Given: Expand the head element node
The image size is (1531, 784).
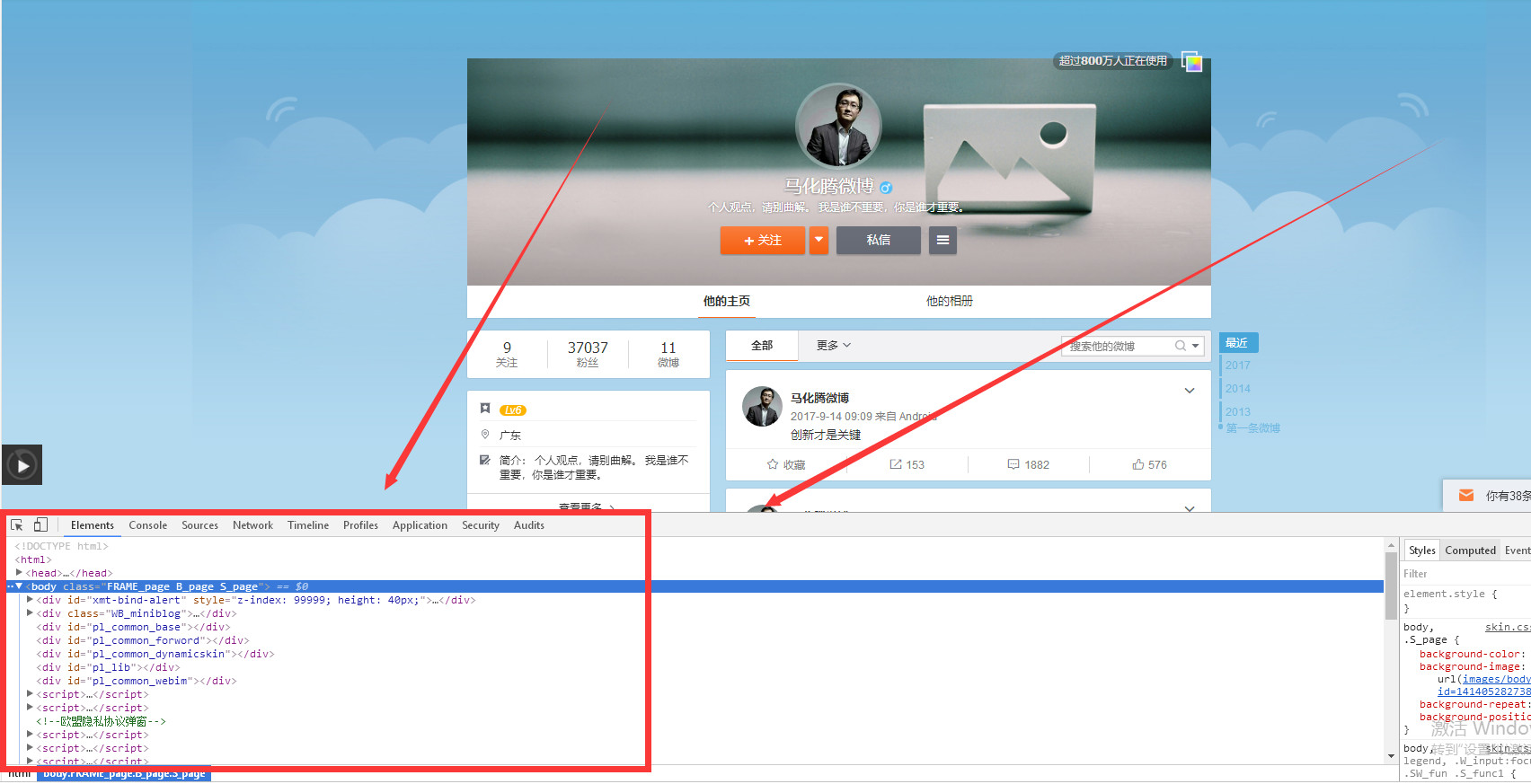Looking at the screenshot, I should click(19, 573).
